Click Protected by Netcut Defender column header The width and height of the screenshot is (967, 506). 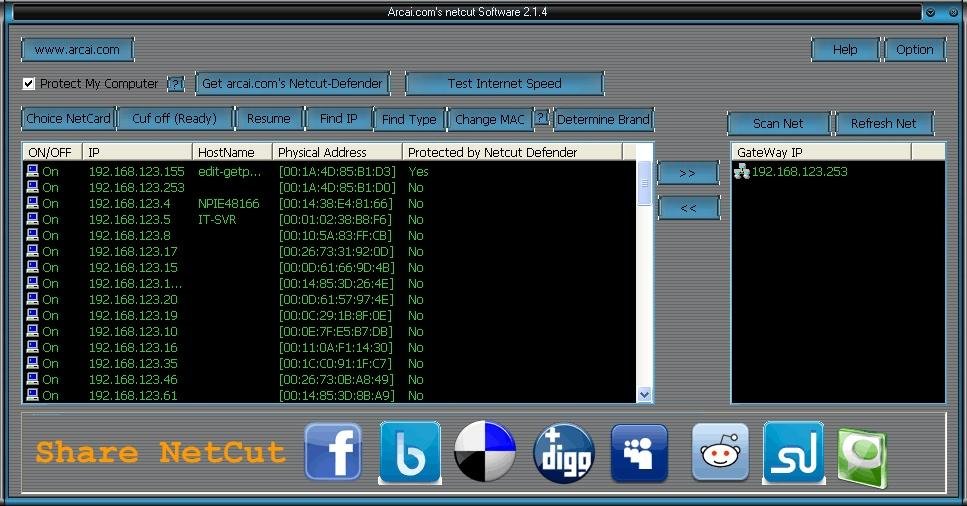pyautogui.click(x=512, y=152)
